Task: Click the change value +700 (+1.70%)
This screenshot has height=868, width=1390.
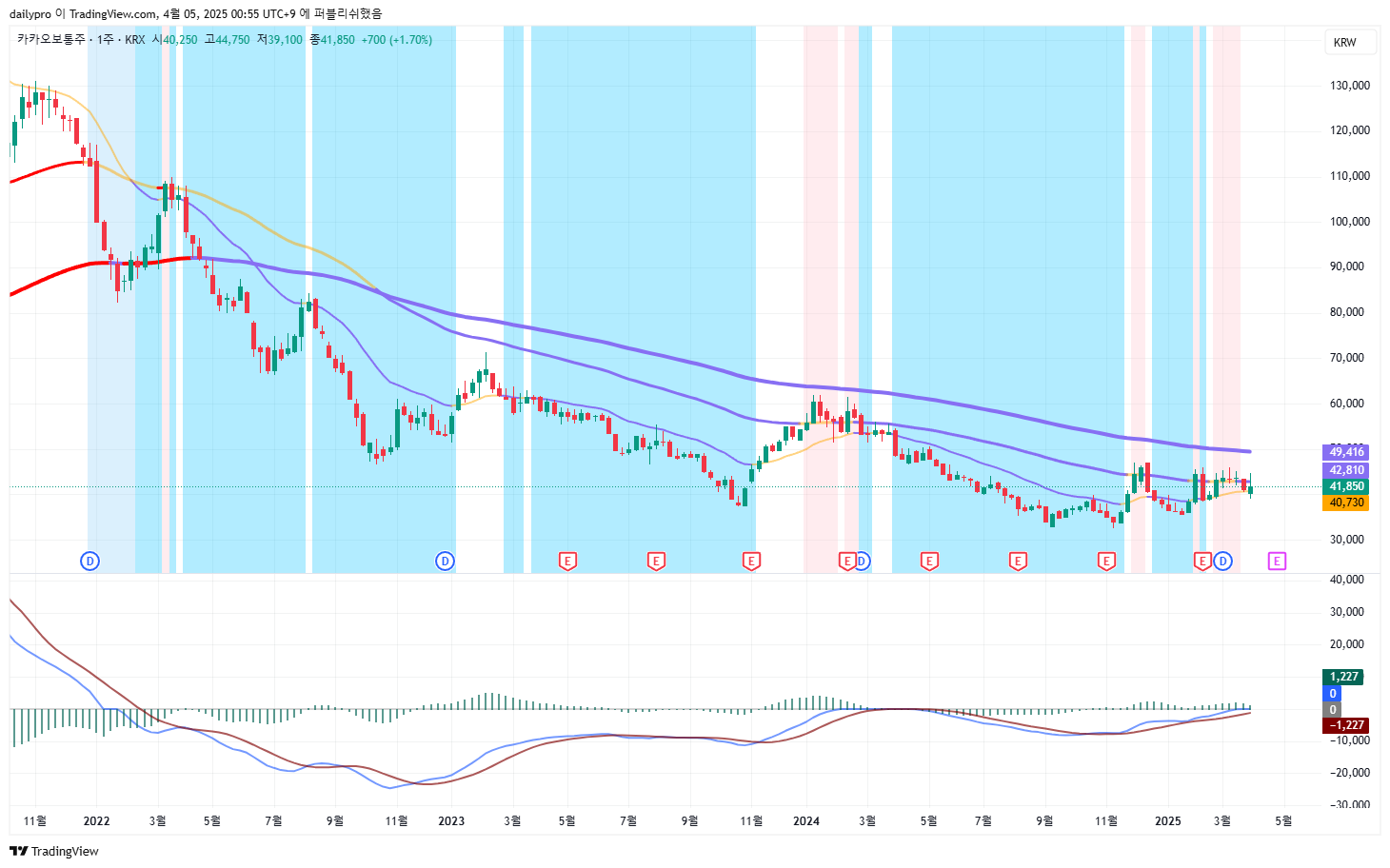Action: (397, 40)
